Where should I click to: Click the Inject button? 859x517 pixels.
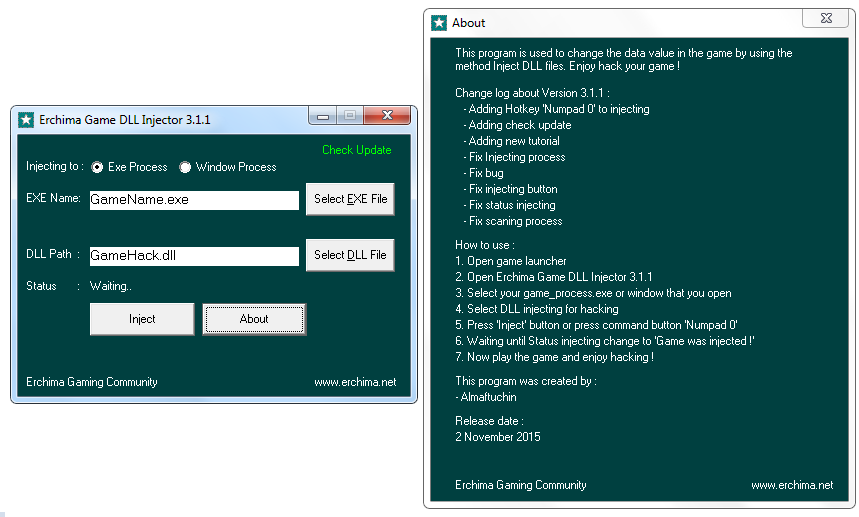142,319
